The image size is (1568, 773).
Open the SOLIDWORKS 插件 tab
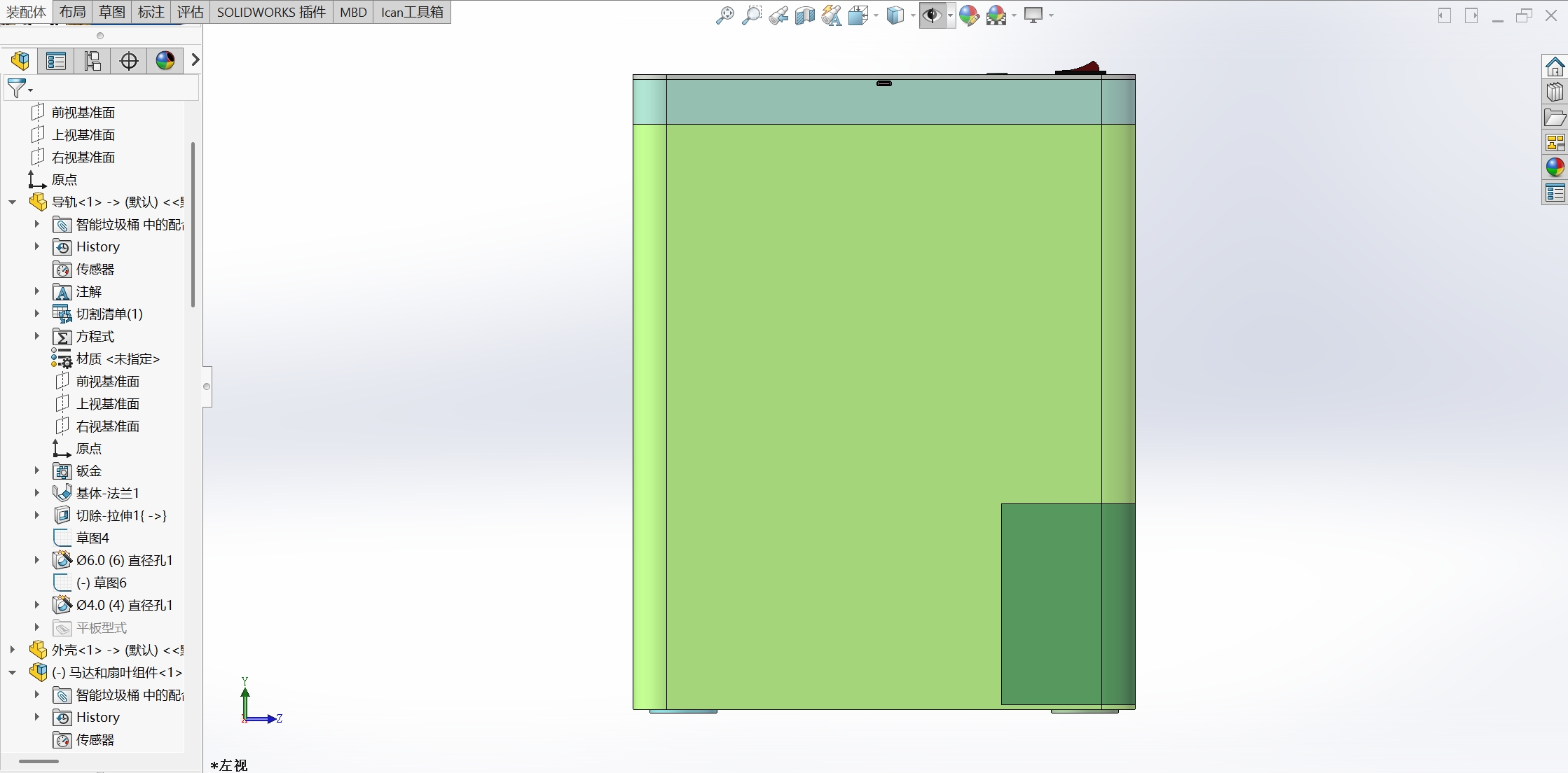tap(271, 12)
